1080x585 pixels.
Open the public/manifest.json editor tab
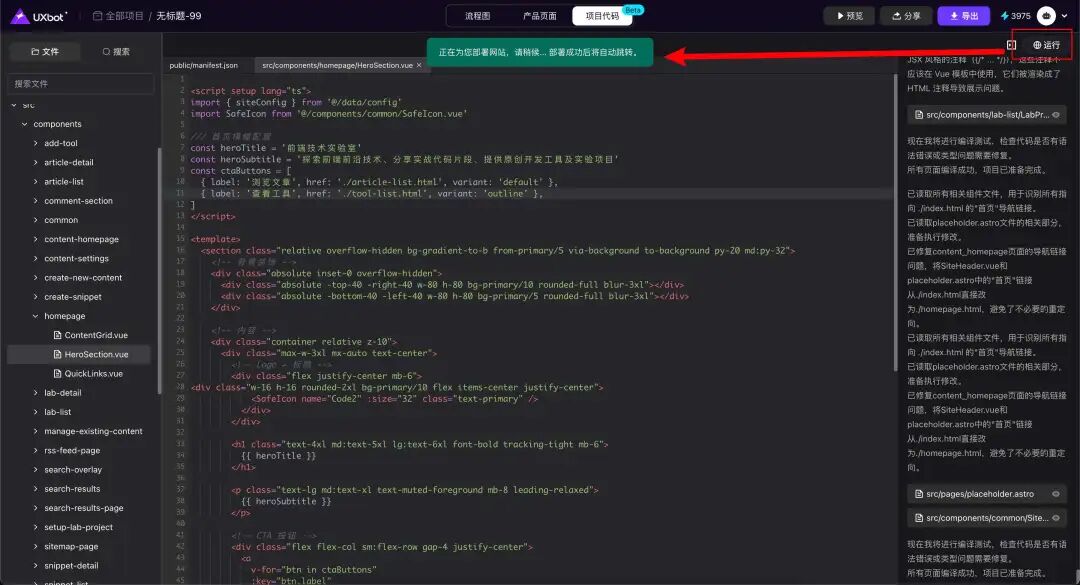203,65
